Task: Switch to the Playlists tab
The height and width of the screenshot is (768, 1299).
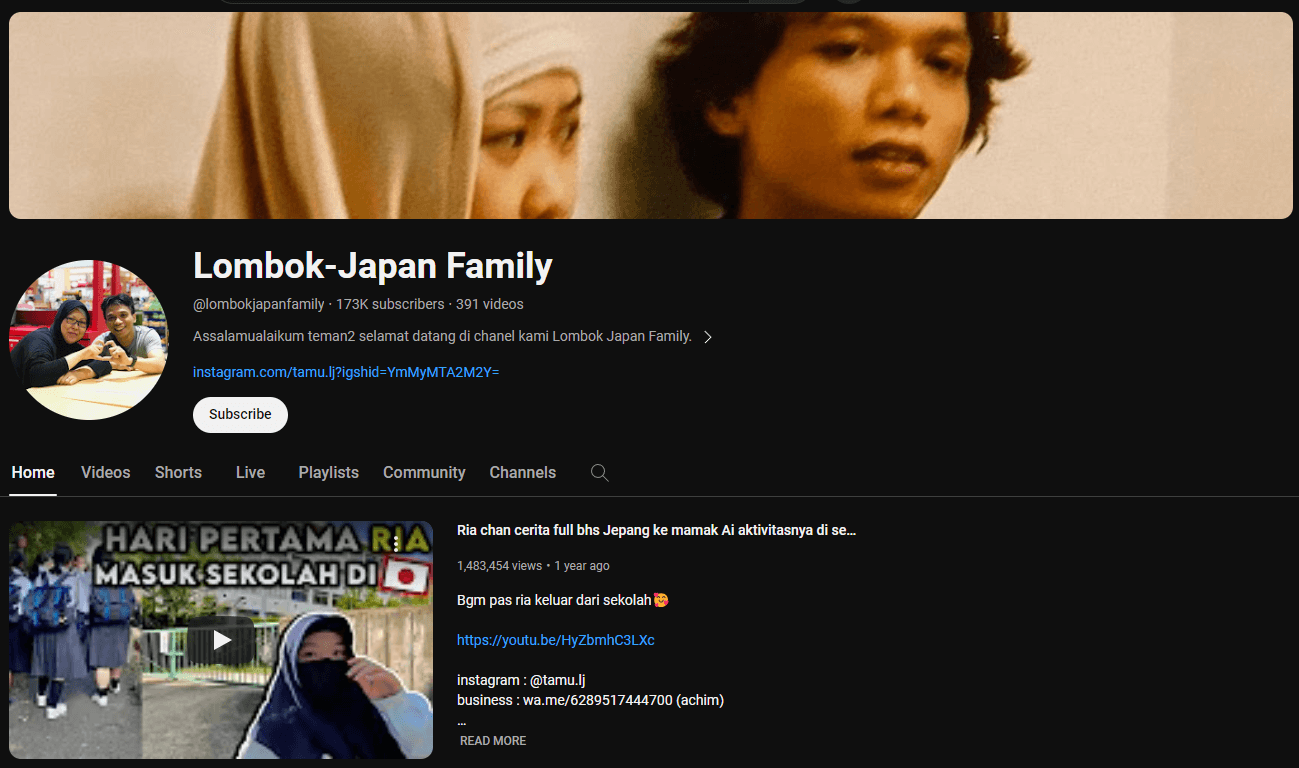Action: click(x=328, y=472)
